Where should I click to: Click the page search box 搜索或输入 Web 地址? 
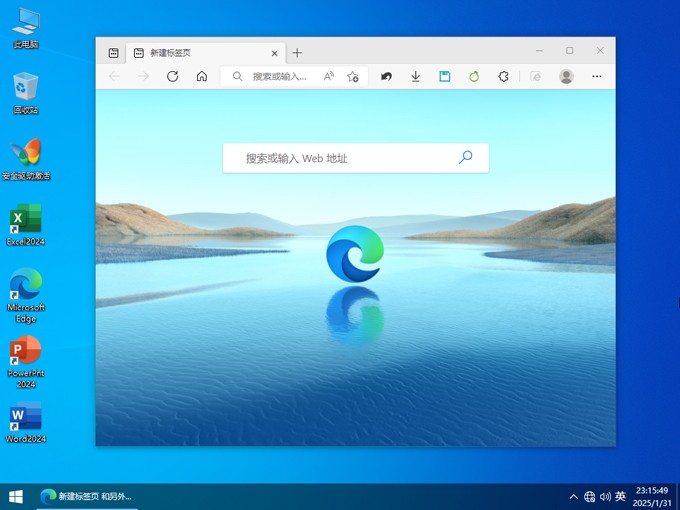(x=356, y=158)
